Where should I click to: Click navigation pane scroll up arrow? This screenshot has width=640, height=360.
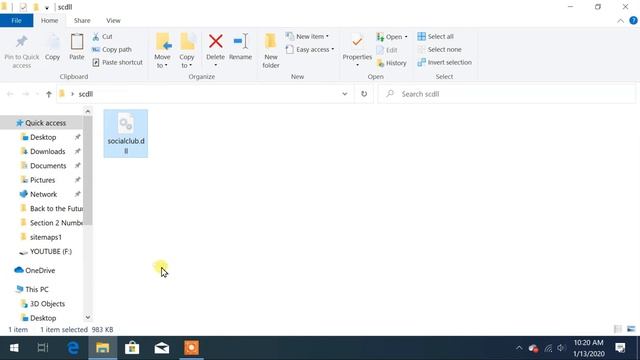[88, 111]
